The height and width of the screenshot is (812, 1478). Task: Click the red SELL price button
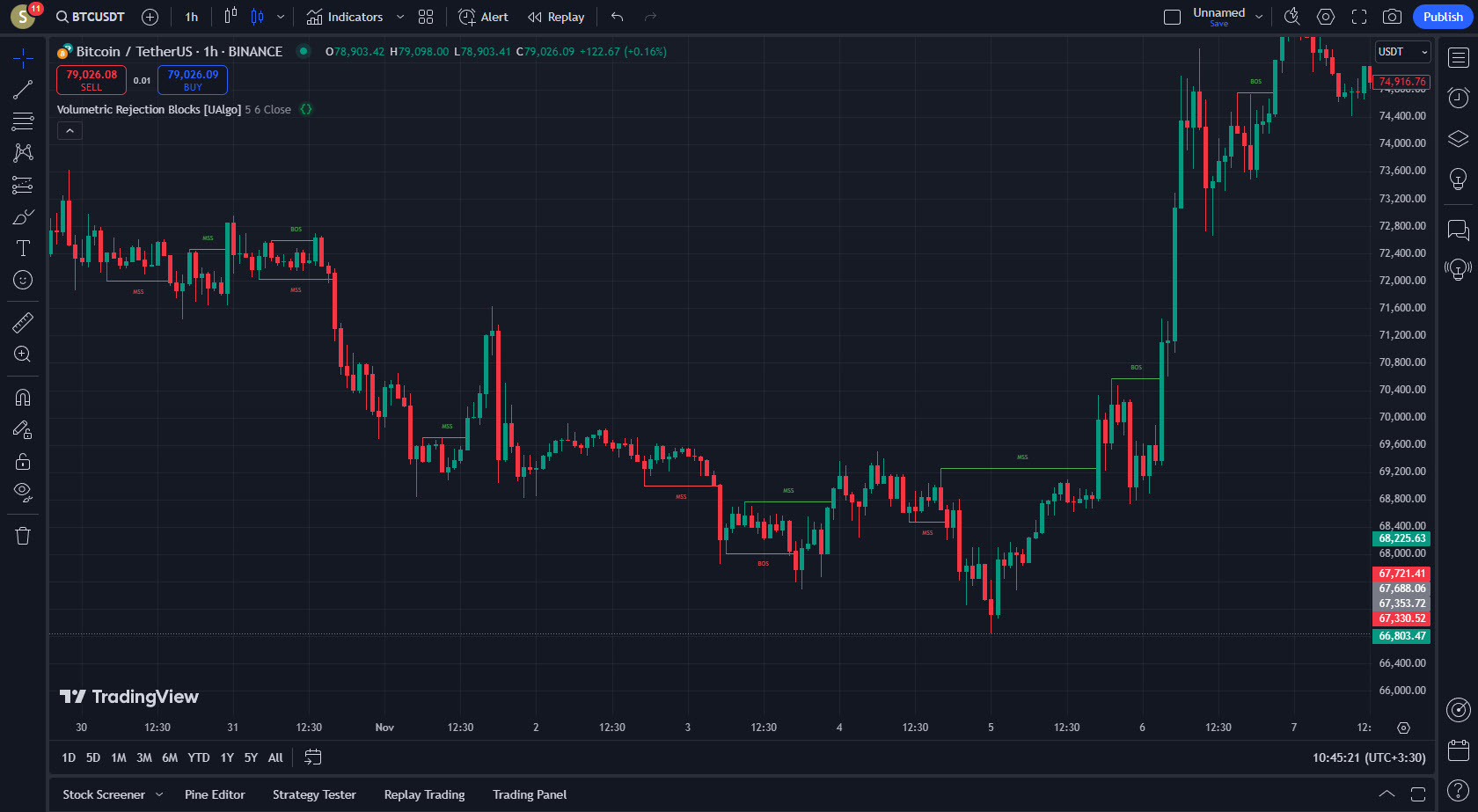click(91, 80)
